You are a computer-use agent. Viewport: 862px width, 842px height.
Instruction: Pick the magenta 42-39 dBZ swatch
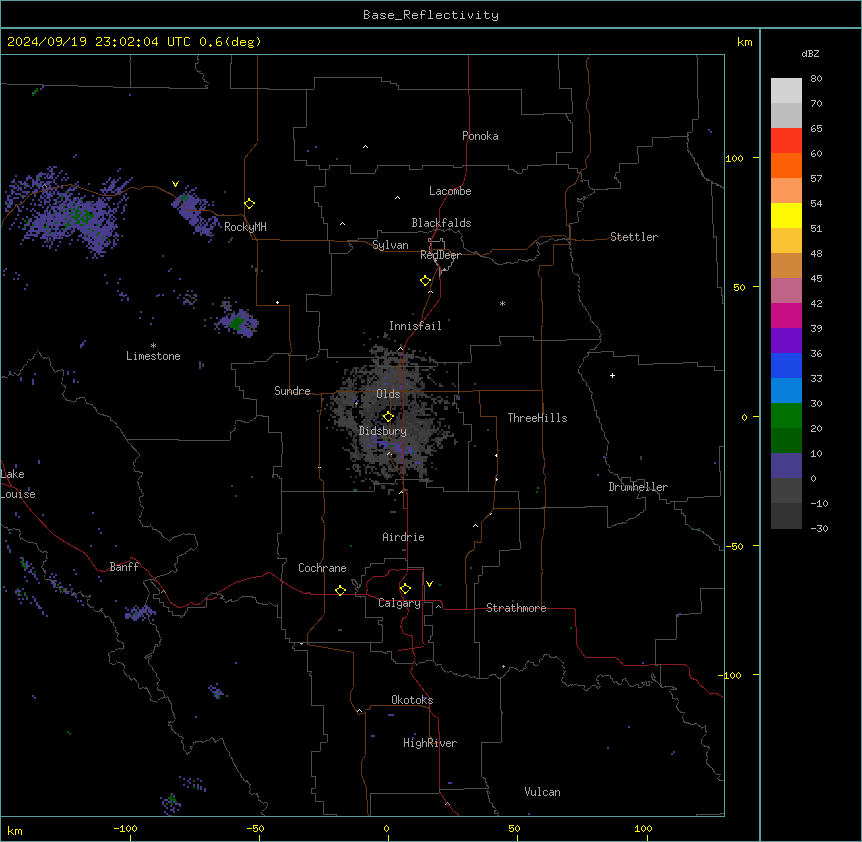786,315
